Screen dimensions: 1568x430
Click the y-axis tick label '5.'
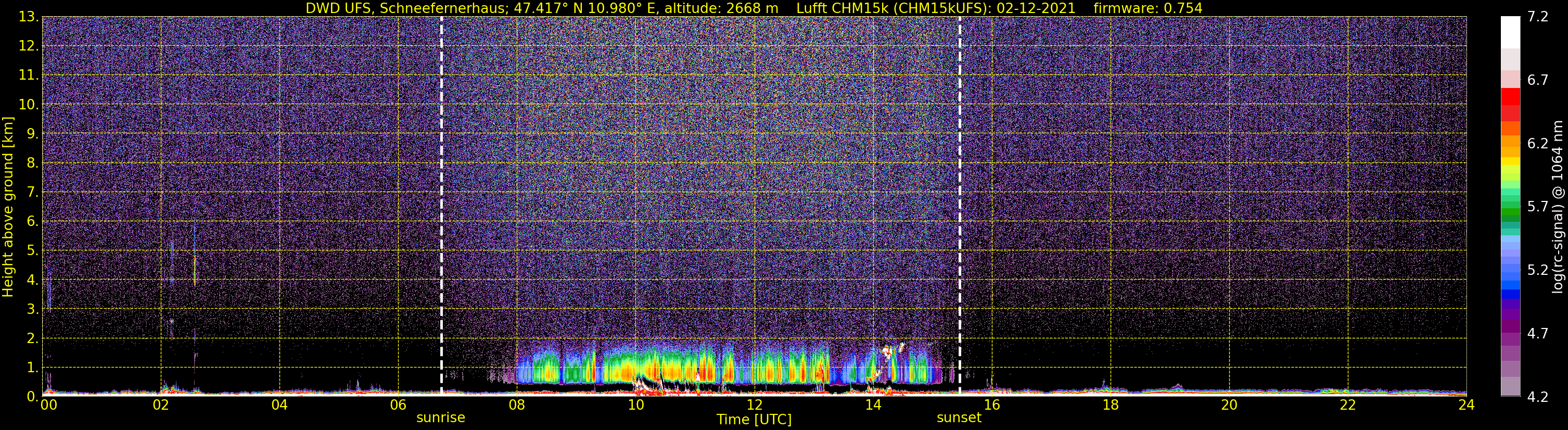click(33, 251)
